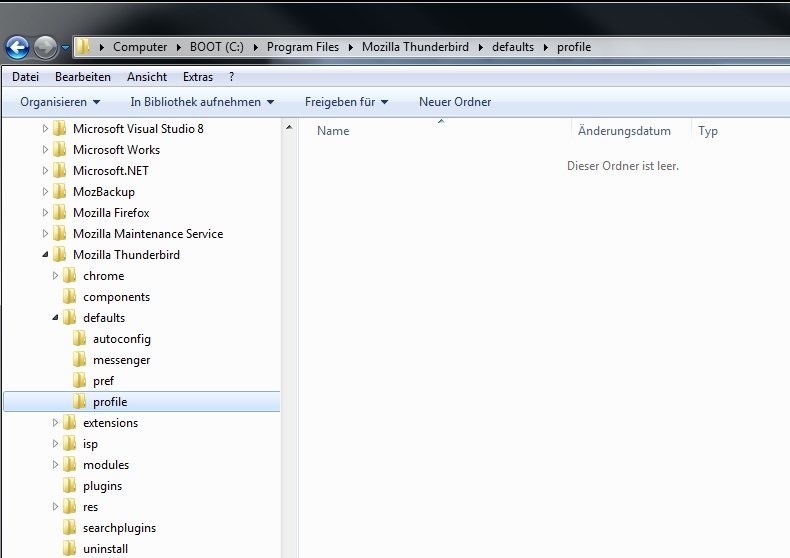
Task: Click the profile breadcrumb segment
Action: pos(574,47)
